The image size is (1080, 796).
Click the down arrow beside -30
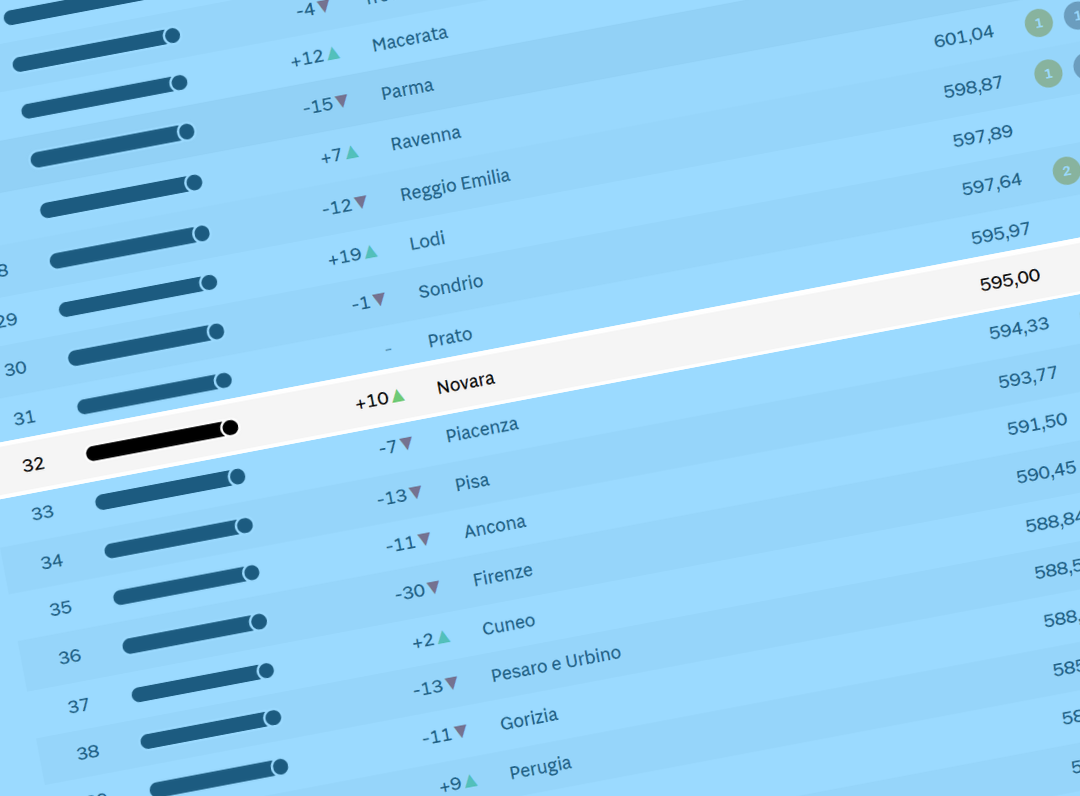point(433,588)
